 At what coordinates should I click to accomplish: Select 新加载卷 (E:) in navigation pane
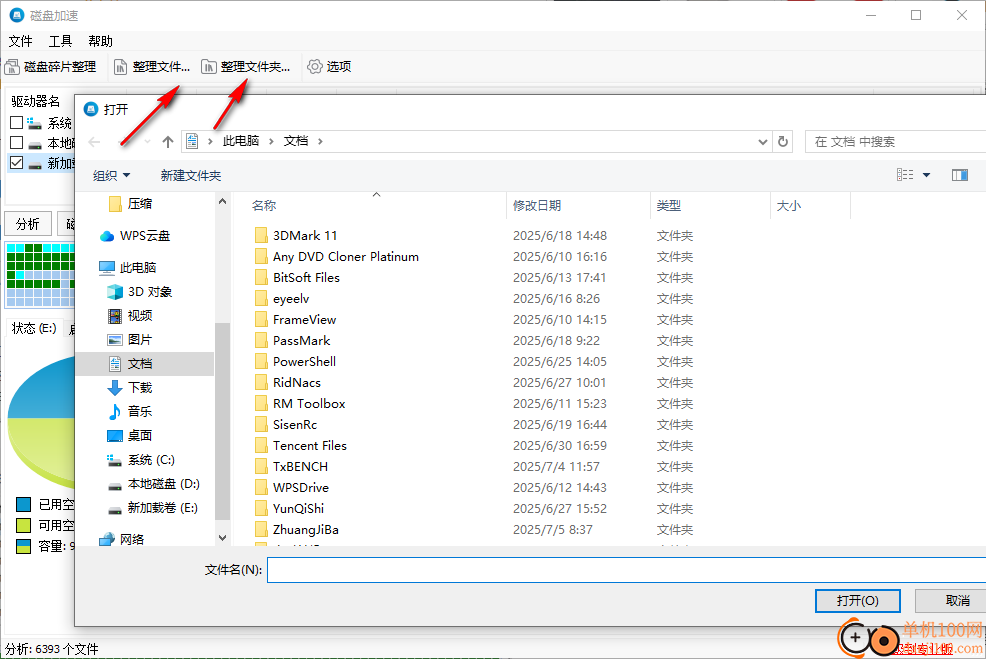(x=162, y=507)
